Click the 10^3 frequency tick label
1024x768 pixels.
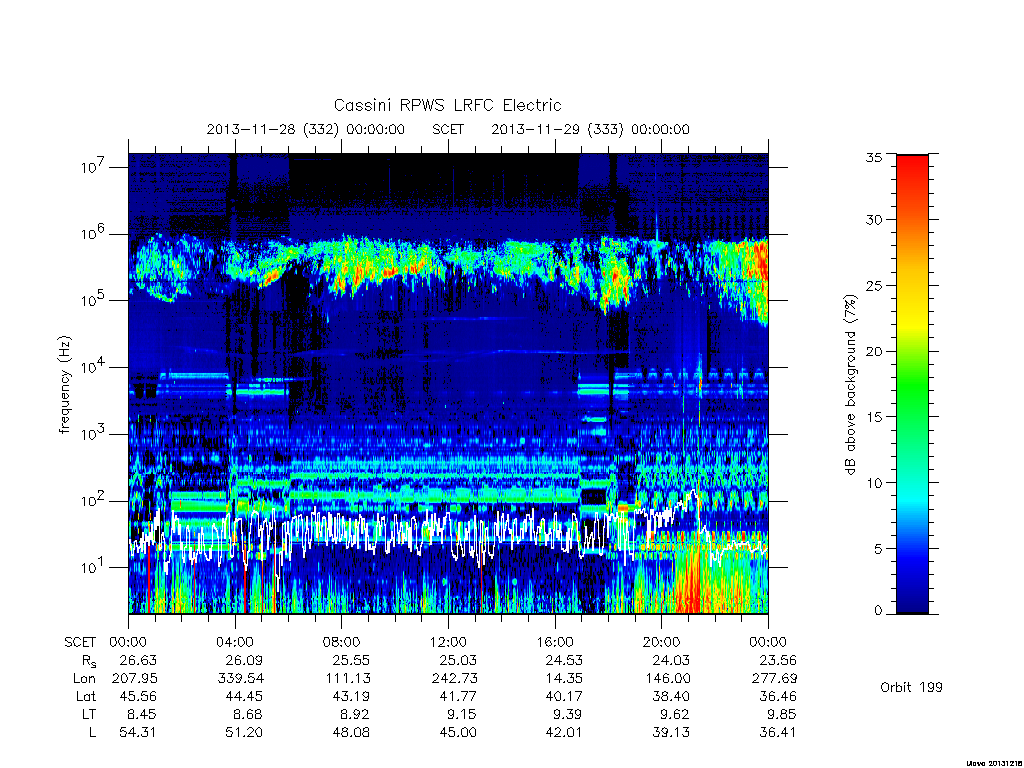point(91,434)
